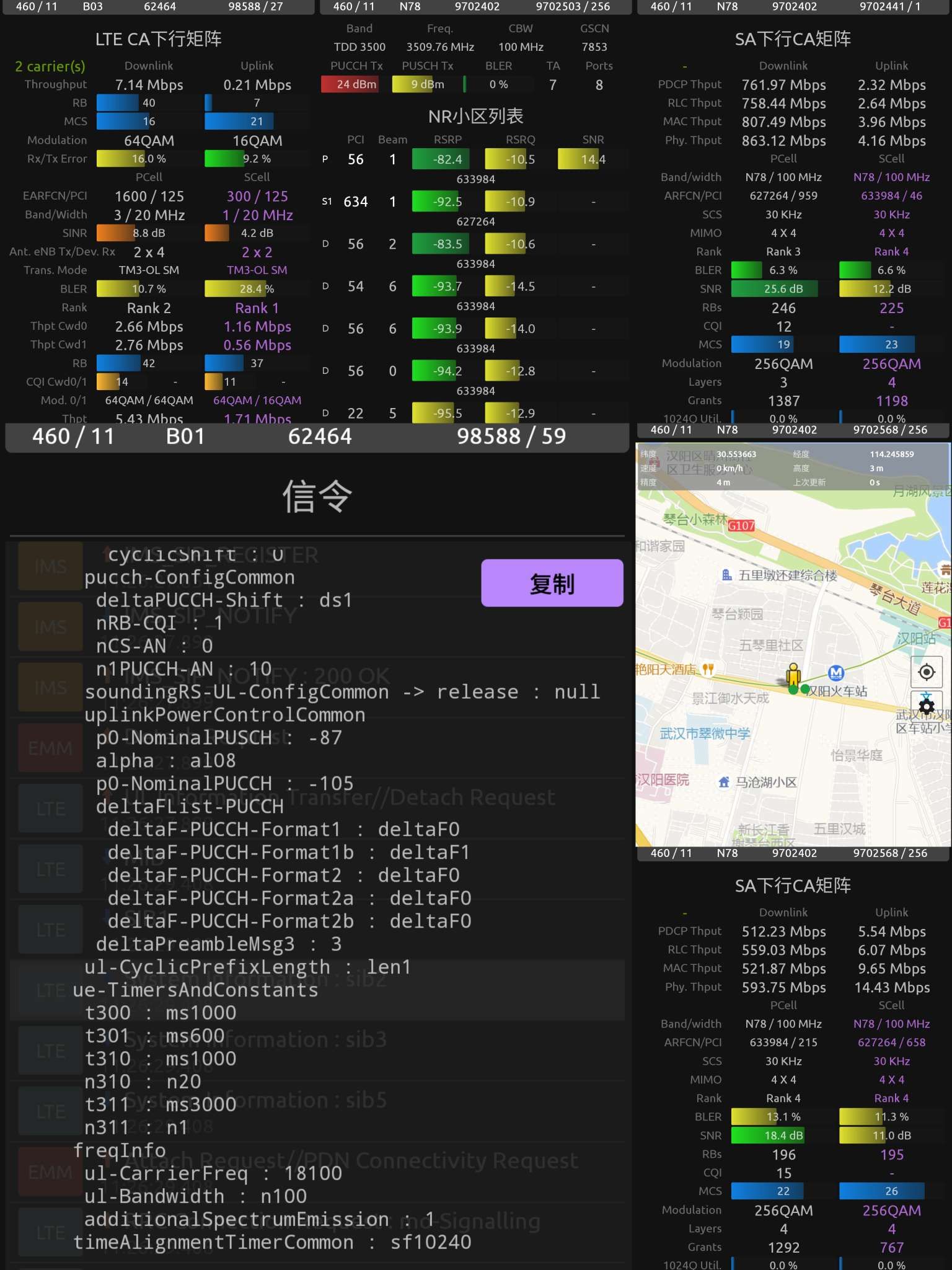The height and width of the screenshot is (1270, 952).
Task: Open System Information sib3 message
Action: 317,1051
